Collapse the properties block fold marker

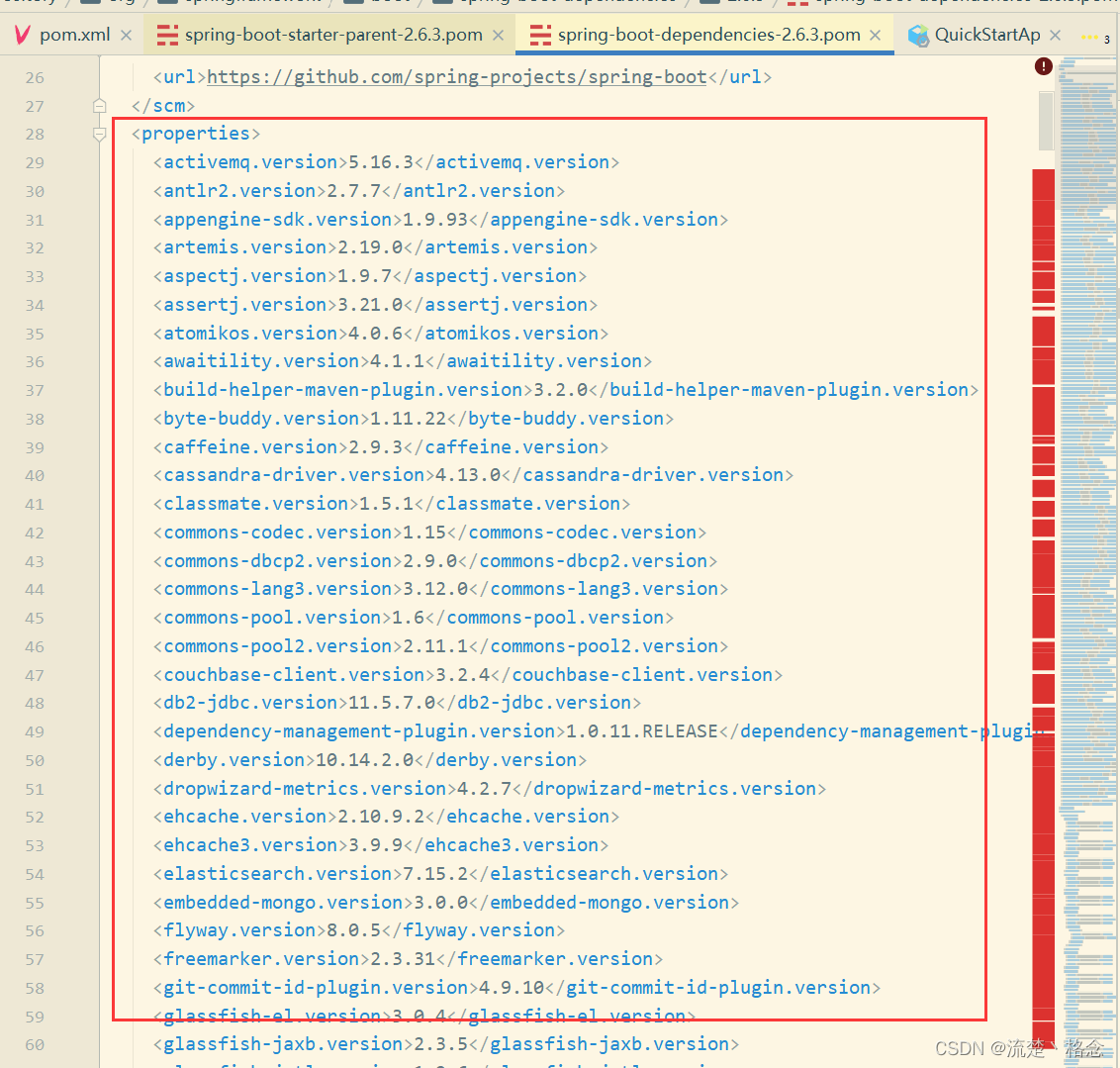(99, 134)
